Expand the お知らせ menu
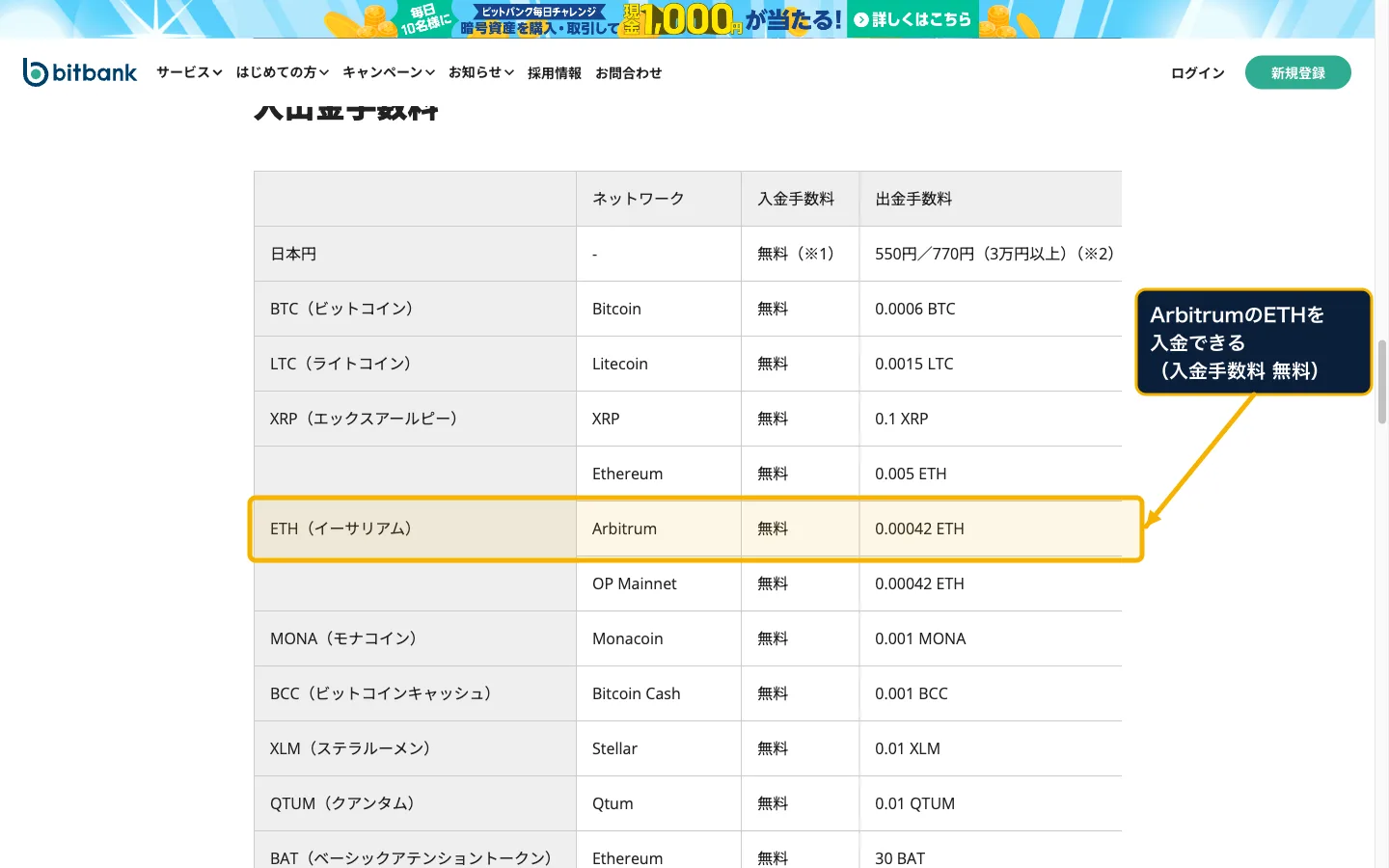The width and height of the screenshot is (1389, 868). coord(481,72)
